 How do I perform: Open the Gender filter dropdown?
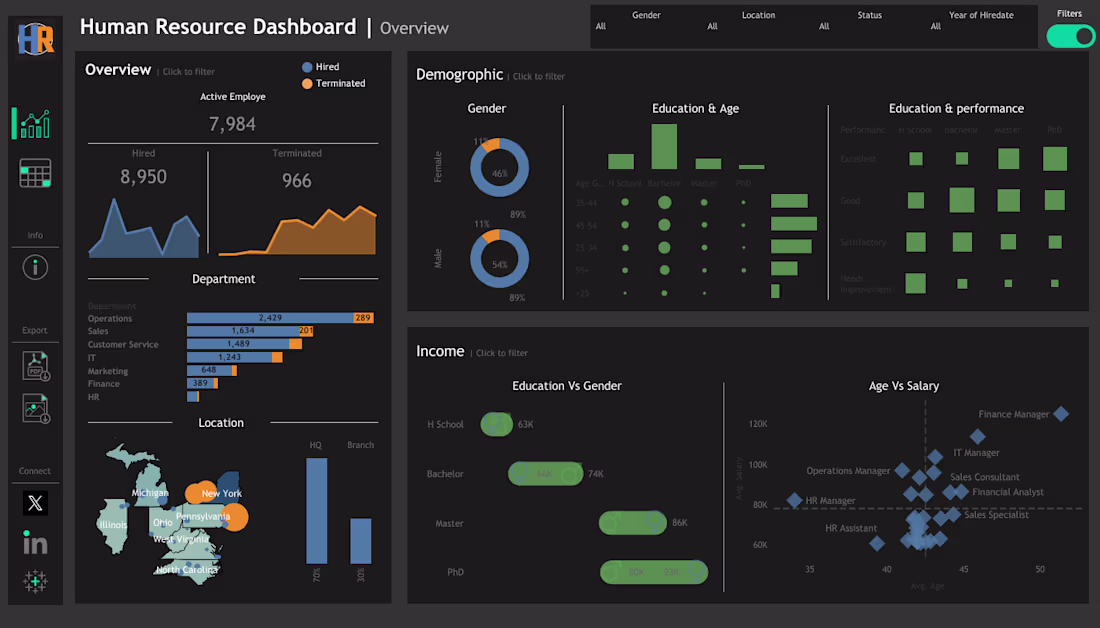pyautogui.click(x=646, y=26)
